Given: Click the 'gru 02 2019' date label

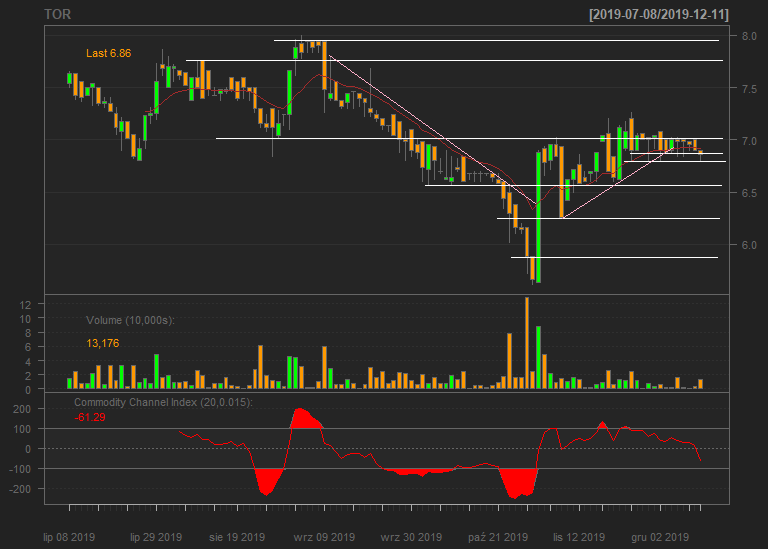Looking at the screenshot, I should [660, 537].
